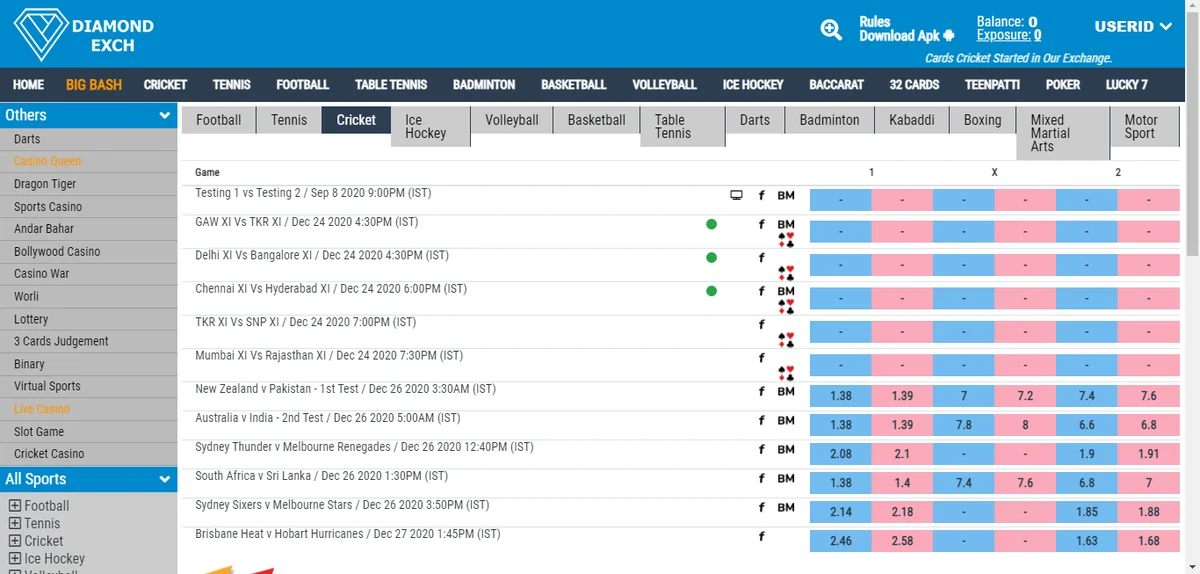Click the card suits icon for Mumbai XI Vs Rajasthan XI

click(x=786, y=372)
